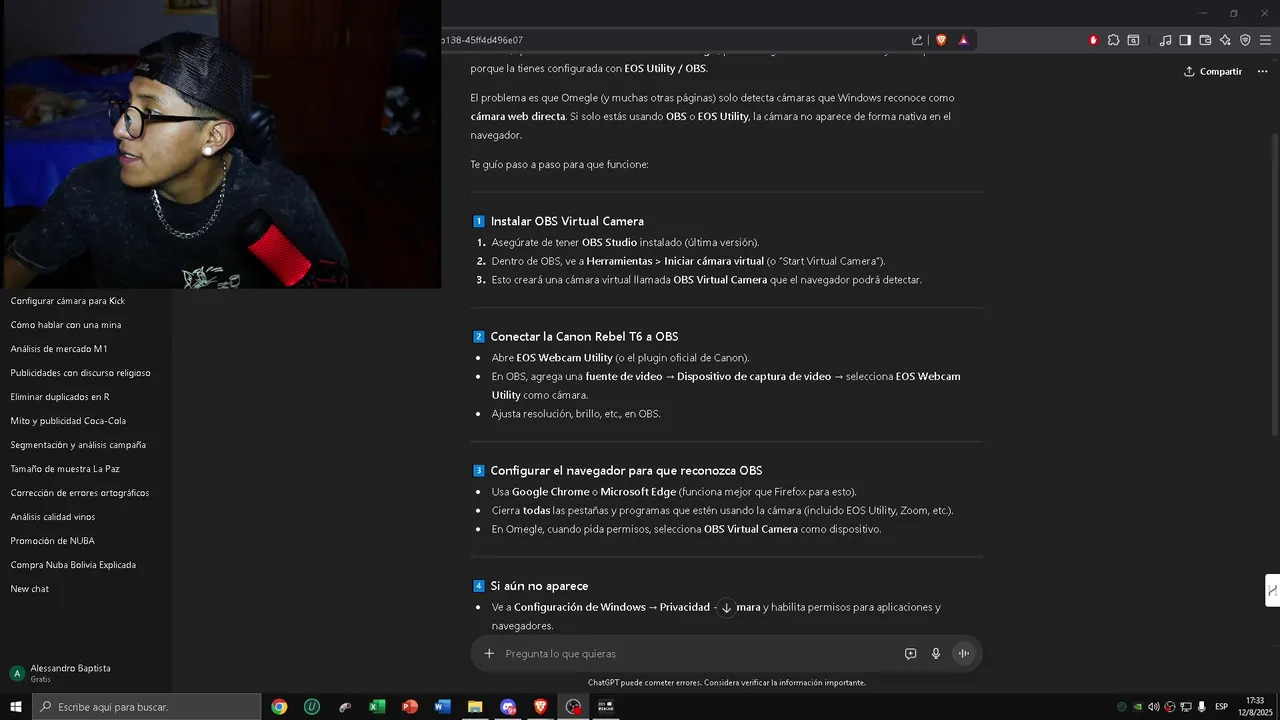Screen dimensions: 1280x720
Task: Open chat 'Publicidades con discurso religioso'
Action: click(80, 373)
